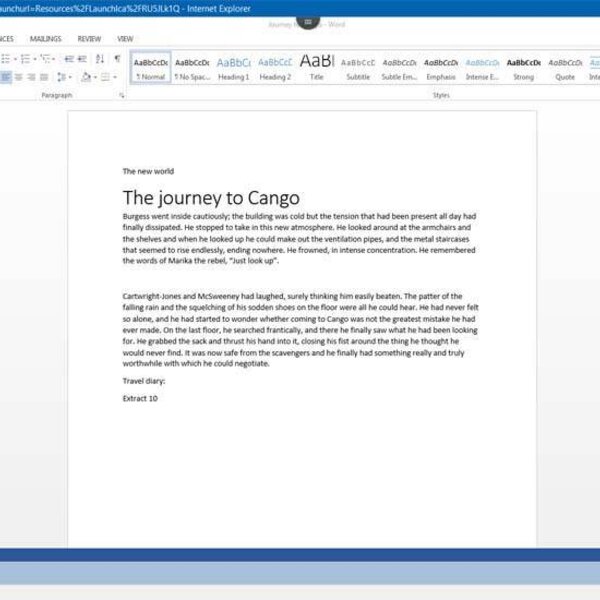
Task: Toggle align right
Action: 31,77
